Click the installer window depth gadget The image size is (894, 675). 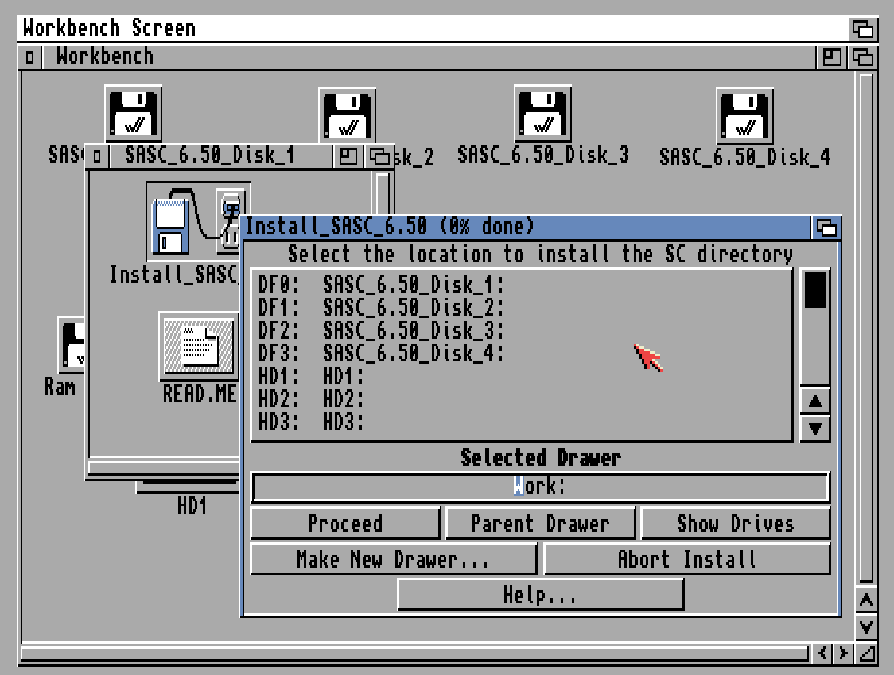tap(826, 227)
